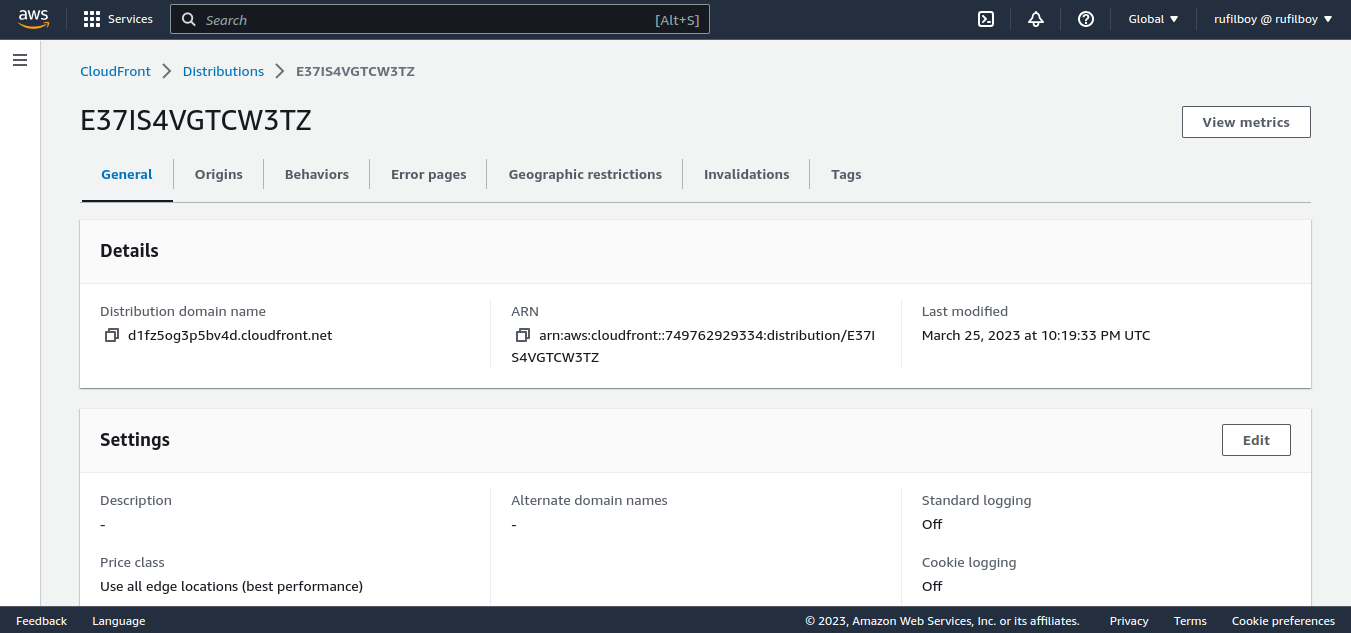Navigate back to Distributions via breadcrumb
Image resolution: width=1351 pixels, height=633 pixels.
tap(223, 71)
